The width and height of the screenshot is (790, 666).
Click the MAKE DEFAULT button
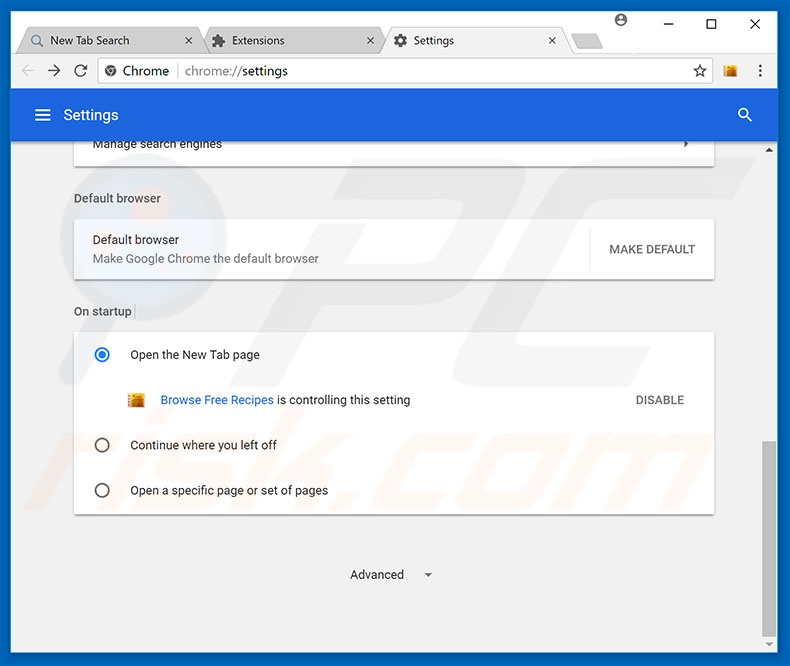(x=652, y=249)
